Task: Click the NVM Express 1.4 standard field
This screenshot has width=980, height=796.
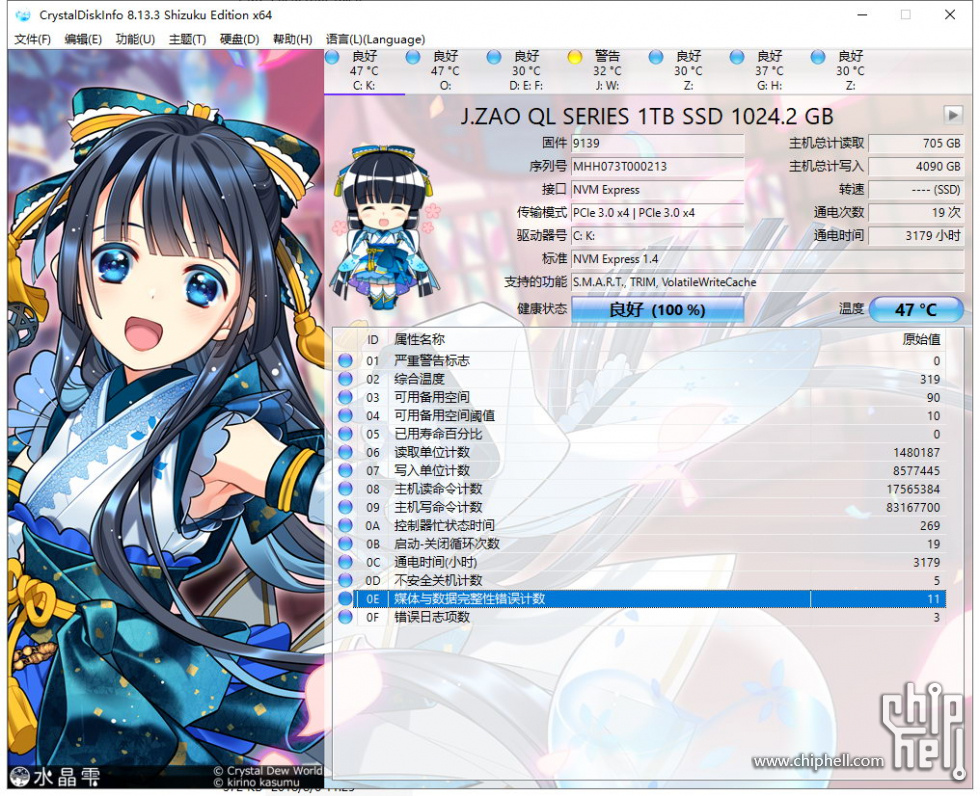Action: point(768,259)
